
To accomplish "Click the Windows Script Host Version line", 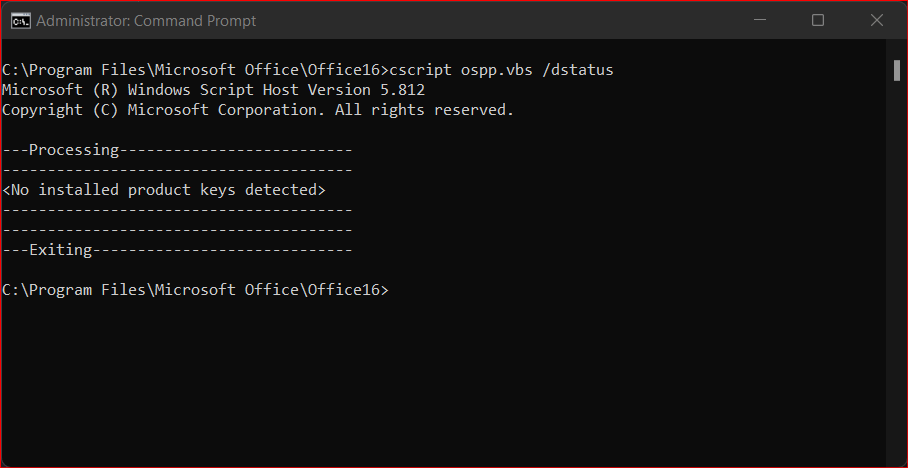I will pyautogui.click(x=214, y=90).
